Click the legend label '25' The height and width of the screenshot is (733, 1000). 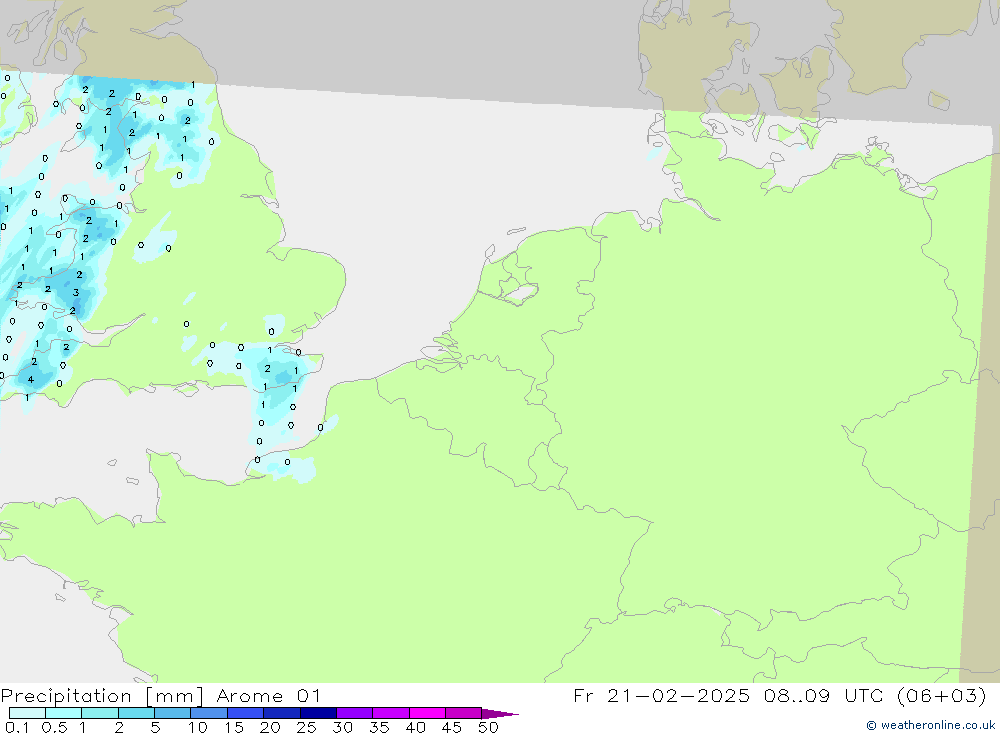tap(306, 727)
